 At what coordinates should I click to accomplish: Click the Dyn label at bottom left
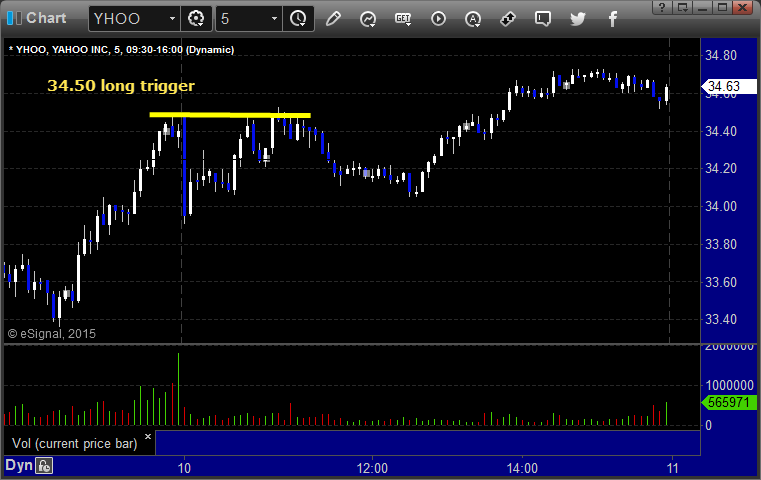point(18,465)
